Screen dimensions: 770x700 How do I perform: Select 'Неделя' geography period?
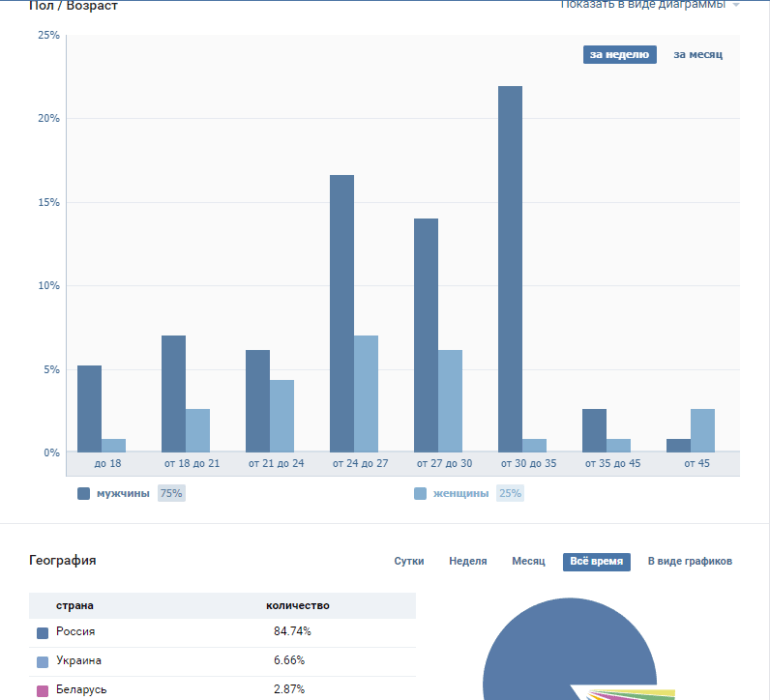468,561
